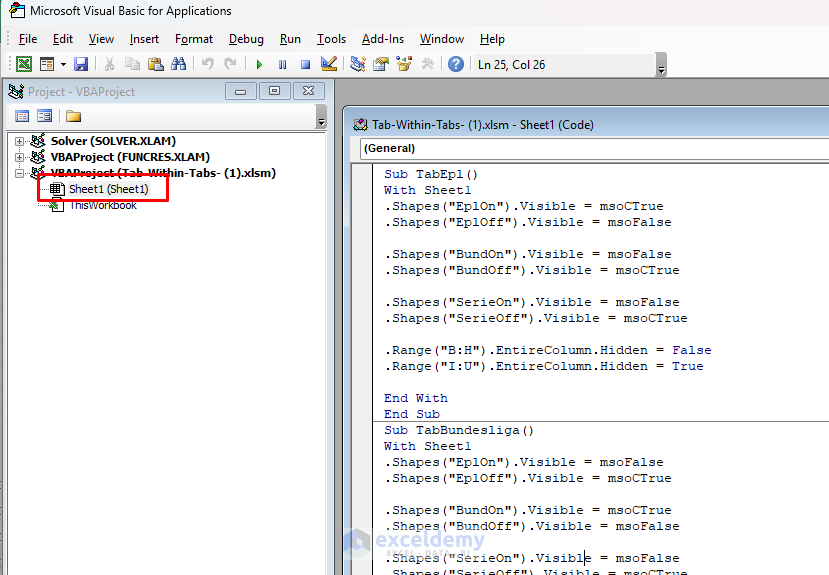Open the View menu
829x575 pixels.
(x=101, y=39)
